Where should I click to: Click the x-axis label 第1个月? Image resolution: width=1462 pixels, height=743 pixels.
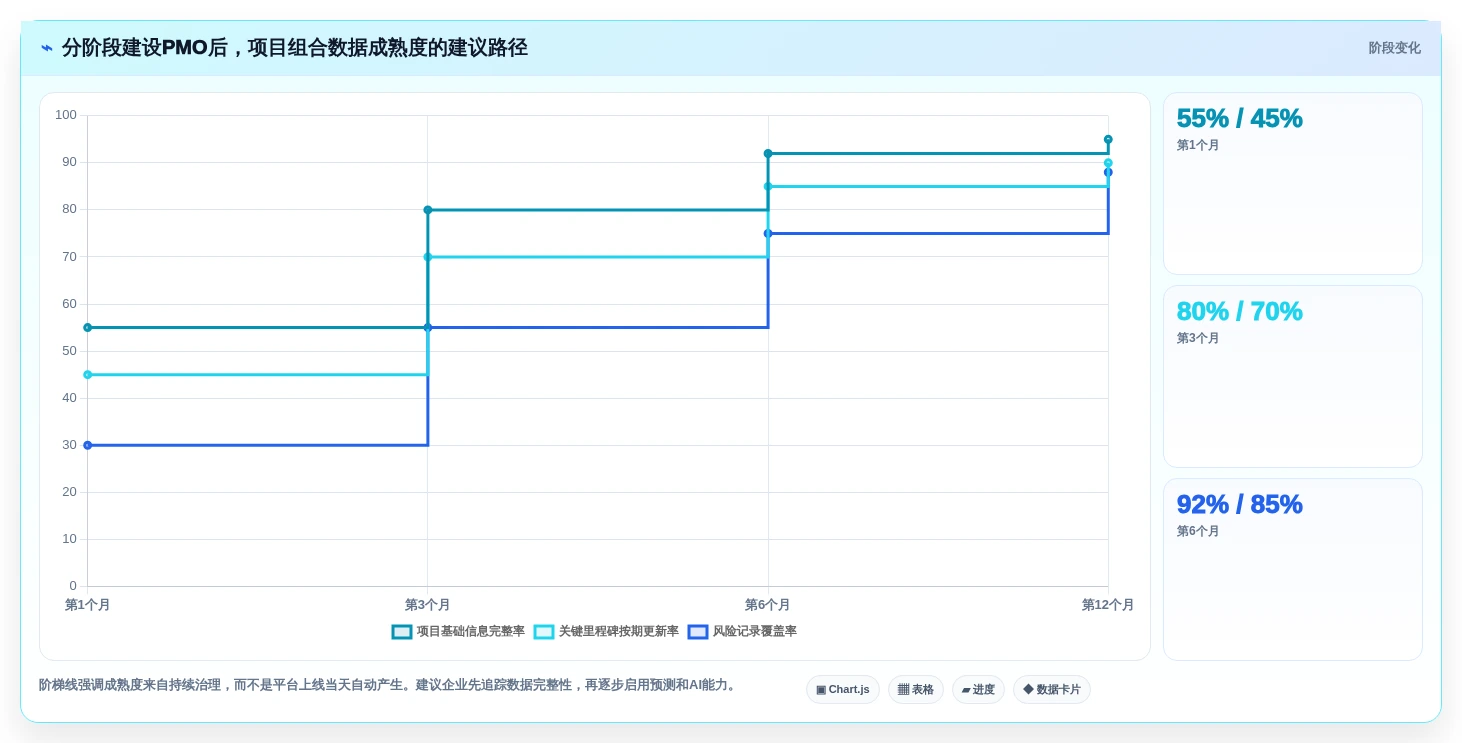click(x=87, y=605)
